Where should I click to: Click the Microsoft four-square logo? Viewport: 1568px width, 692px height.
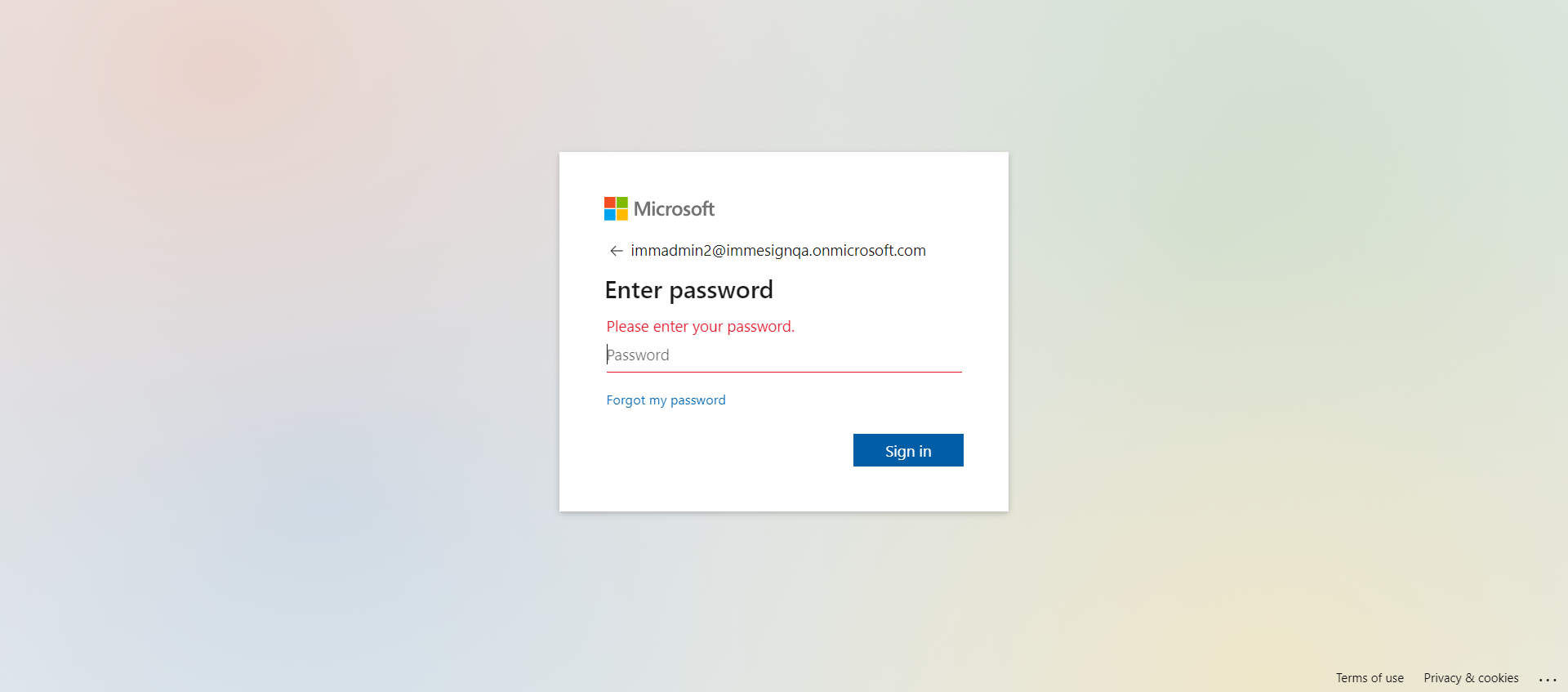tap(616, 208)
